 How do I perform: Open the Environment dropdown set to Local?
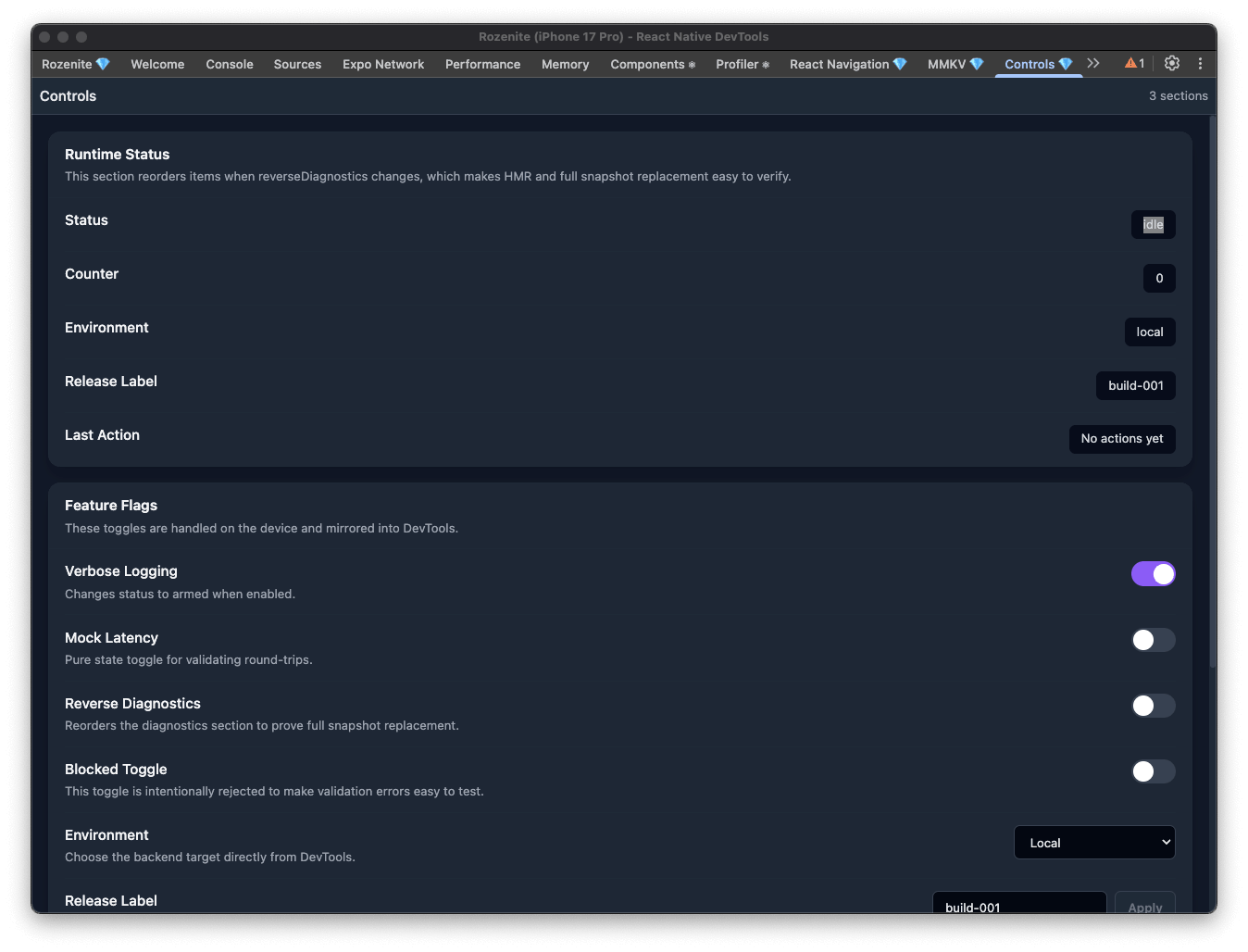click(1093, 843)
